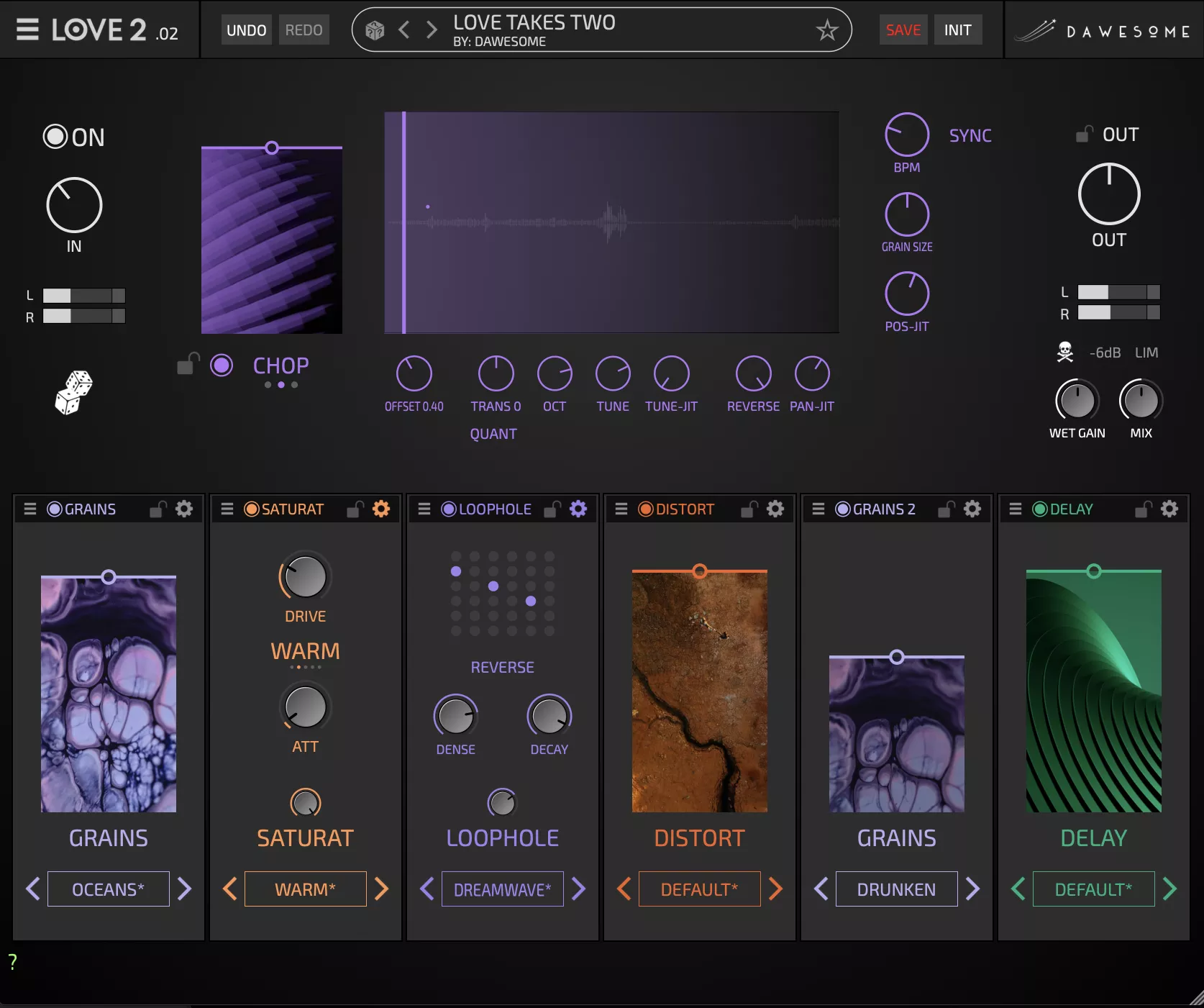The width and height of the screenshot is (1204, 1008).
Task: Disable the SATURAT module power button
Action: [x=252, y=509]
